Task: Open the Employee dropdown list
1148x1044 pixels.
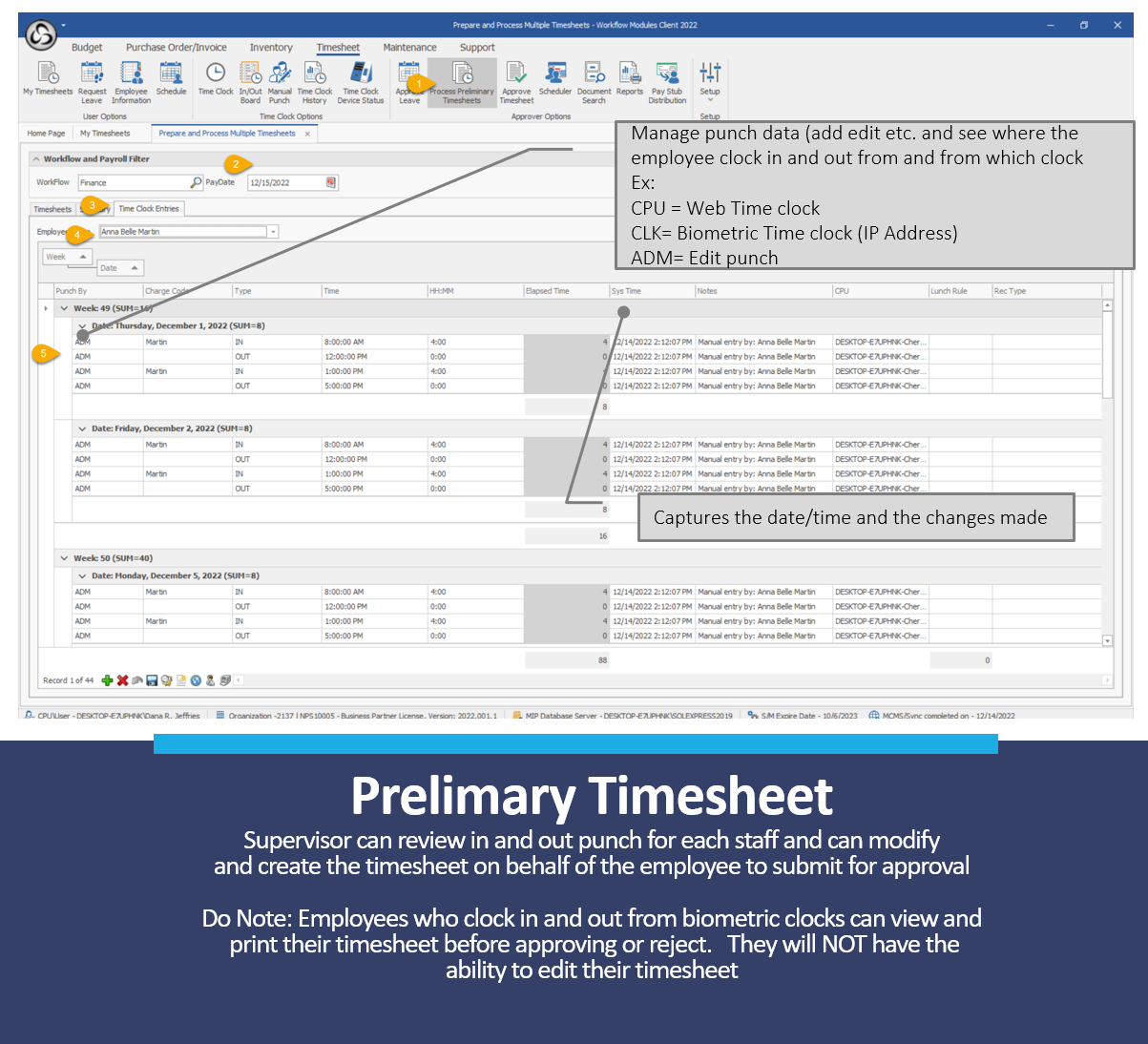Action: [x=273, y=232]
